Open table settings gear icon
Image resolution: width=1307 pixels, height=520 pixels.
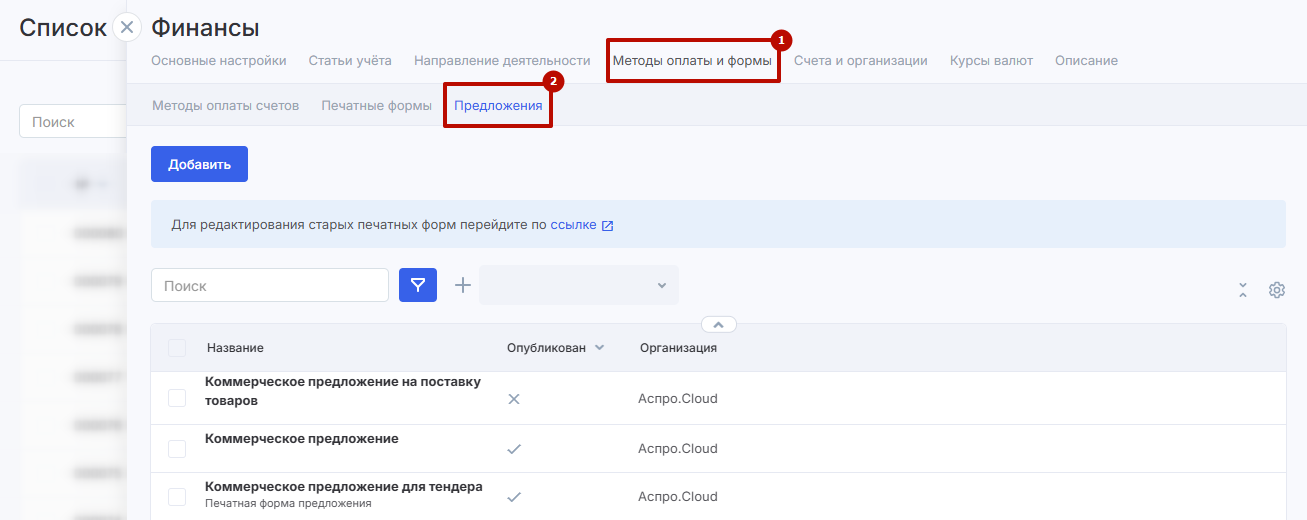[1276, 290]
